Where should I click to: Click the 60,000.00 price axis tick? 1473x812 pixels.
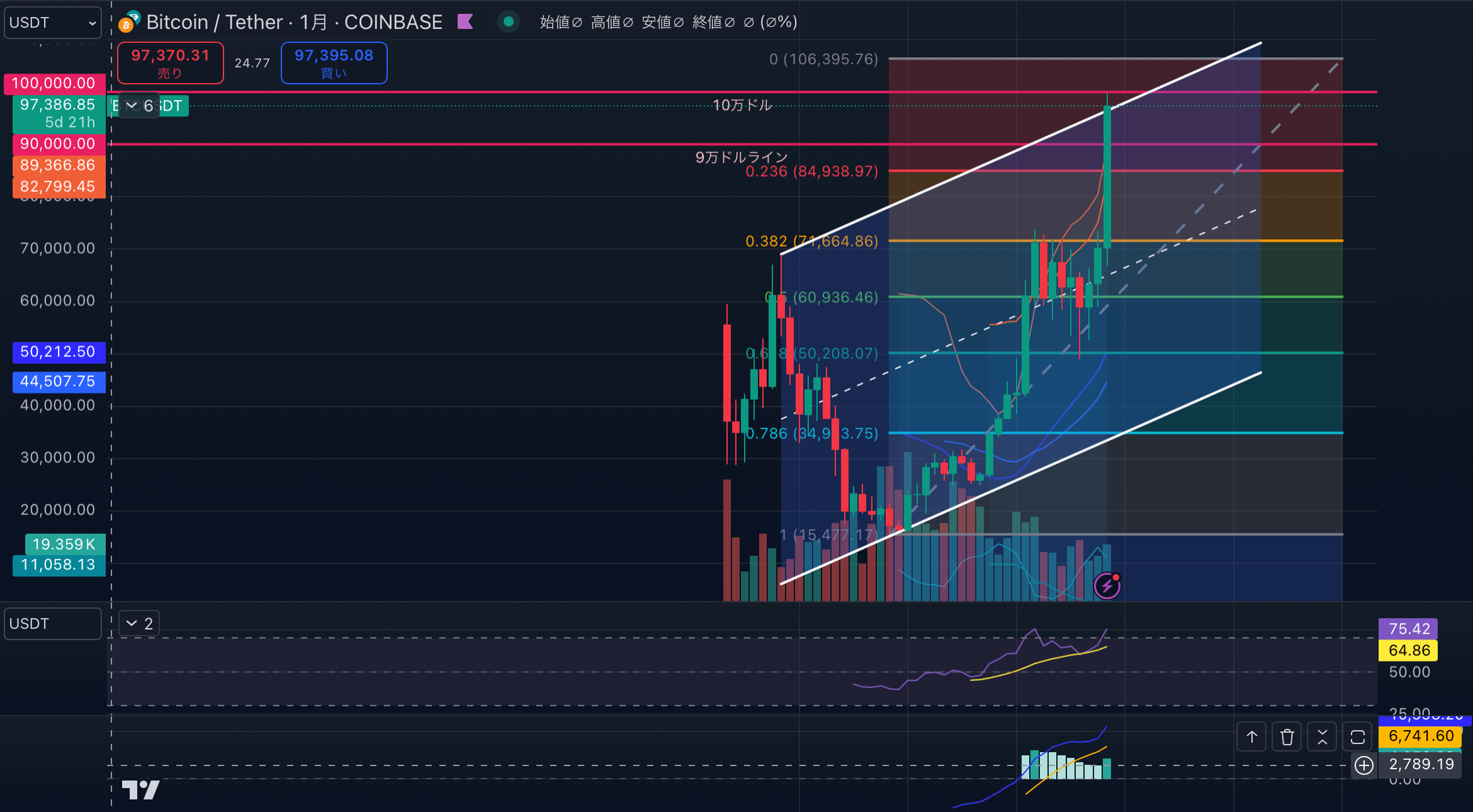pyautogui.click(x=58, y=300)
